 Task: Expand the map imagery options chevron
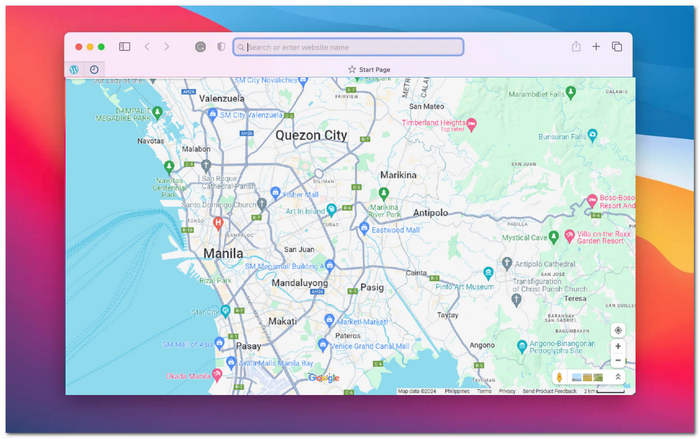(x=618, y=377)
